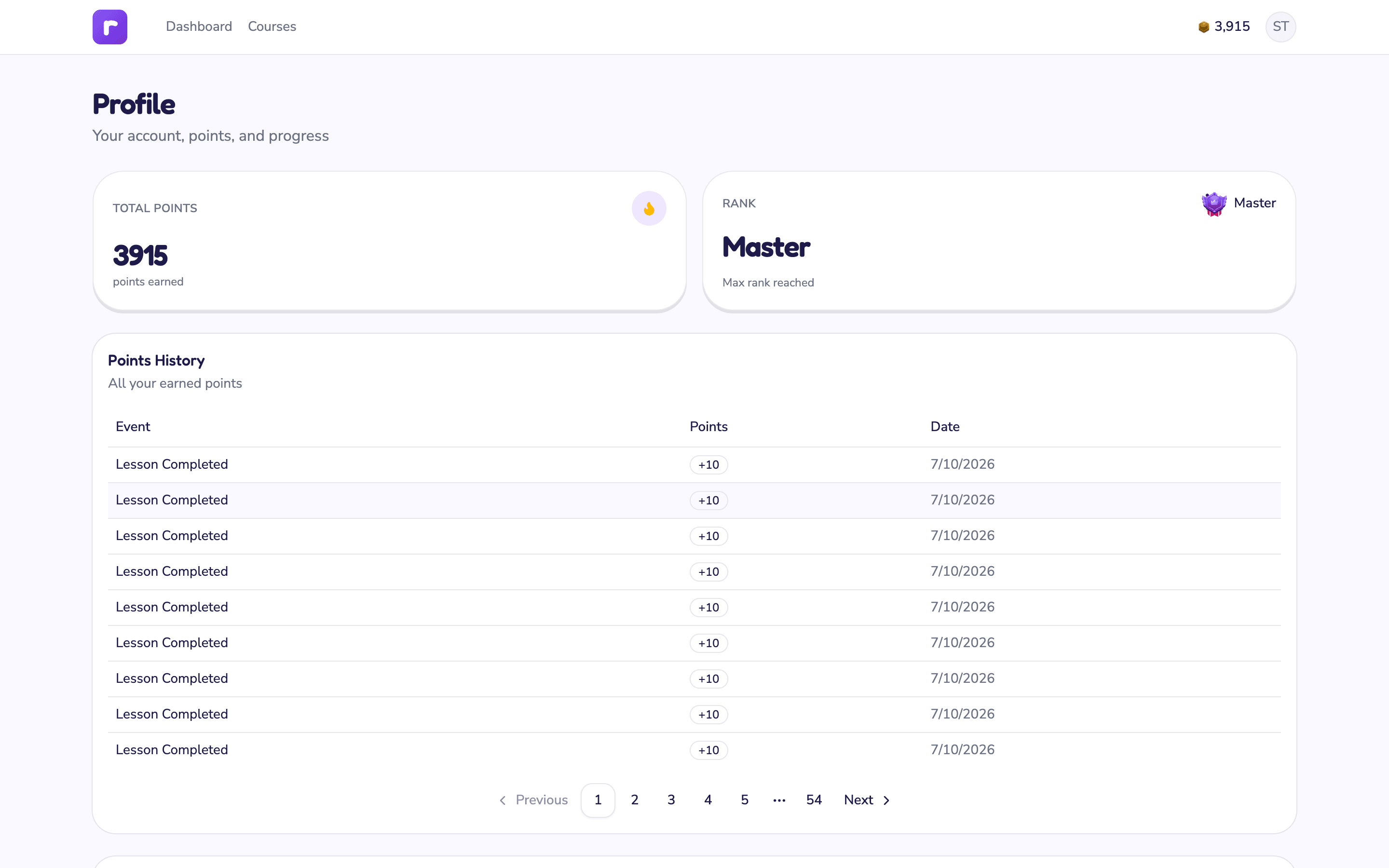Image resolution: width=1389 pixels, height=868 pixels.
Task: Go to page 3 of points history
Action: click(671, 800)
